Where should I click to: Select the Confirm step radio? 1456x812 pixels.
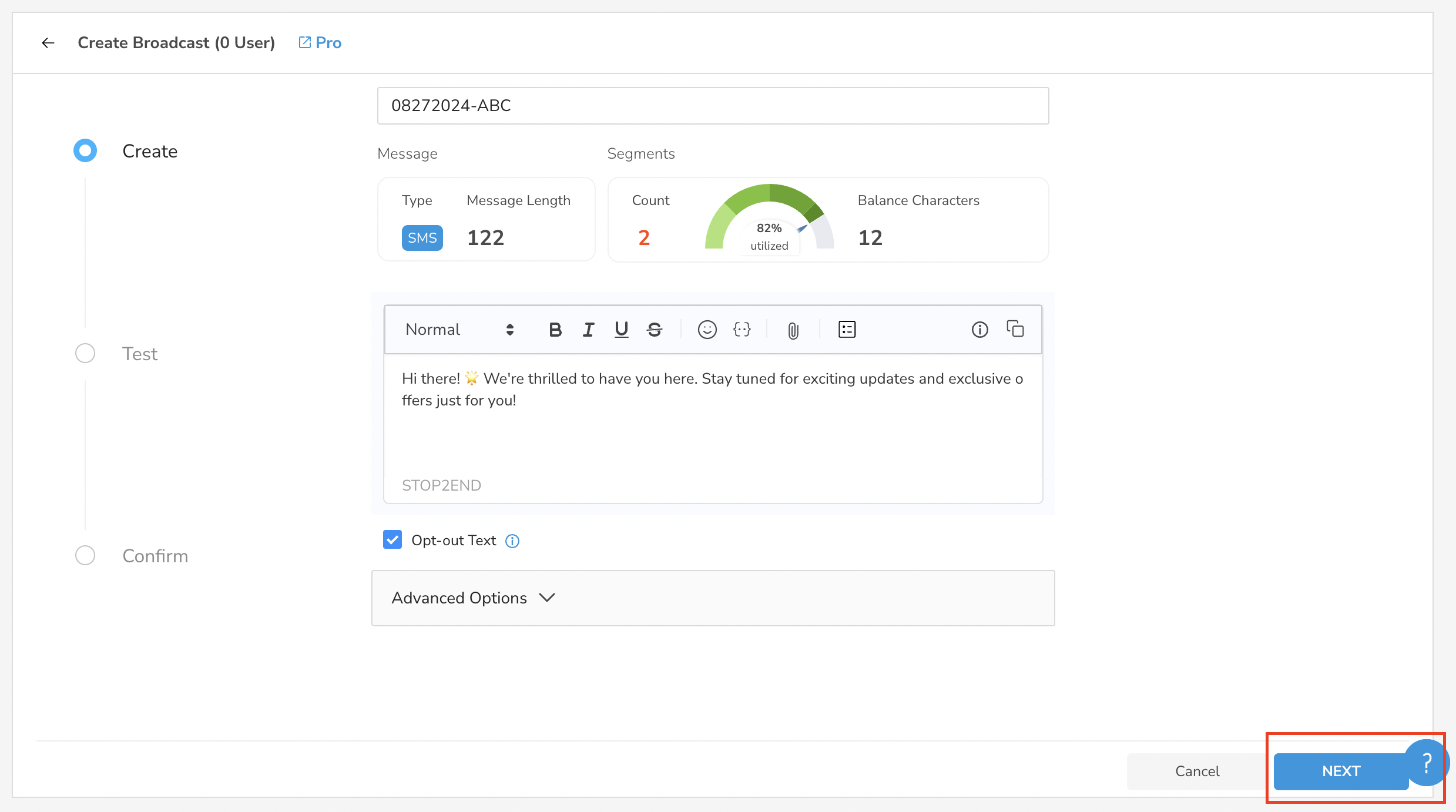85,555
